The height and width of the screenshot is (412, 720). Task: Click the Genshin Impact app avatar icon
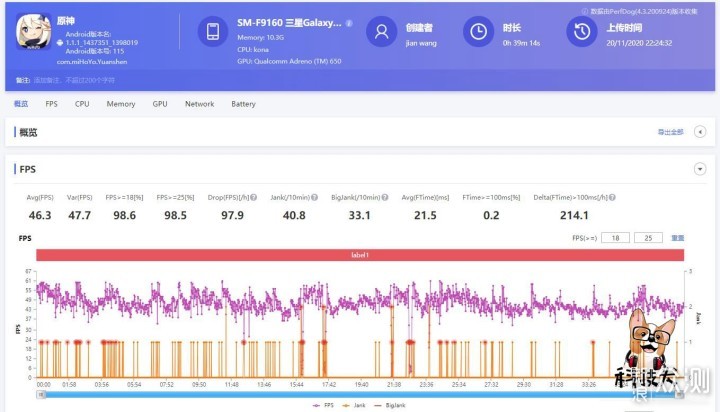(34, 31)
